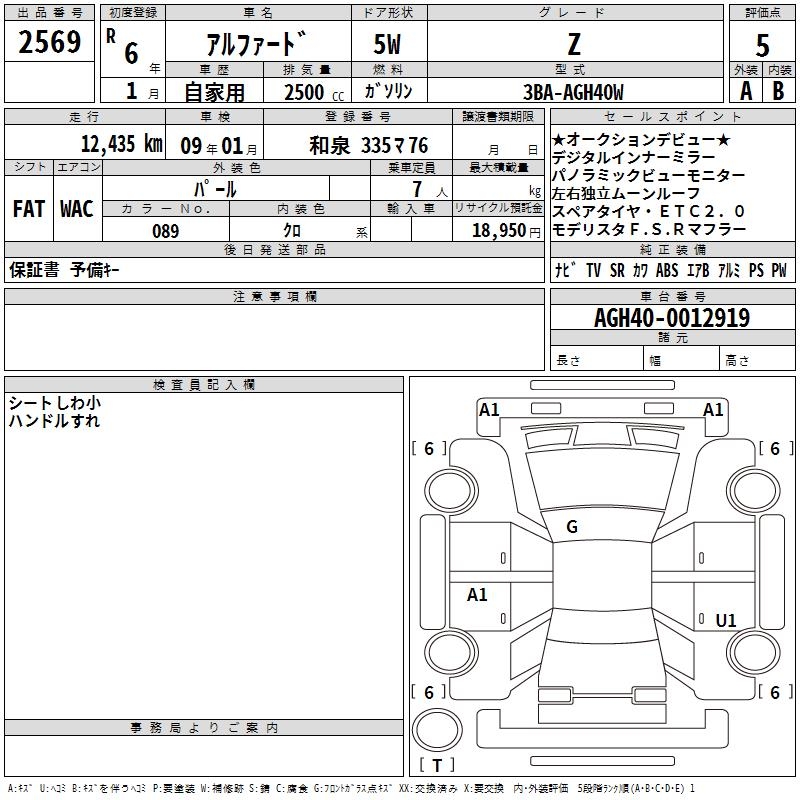The image size is (800, 800).
Task: Click the 純正装備 header
Action: point(672,249)
